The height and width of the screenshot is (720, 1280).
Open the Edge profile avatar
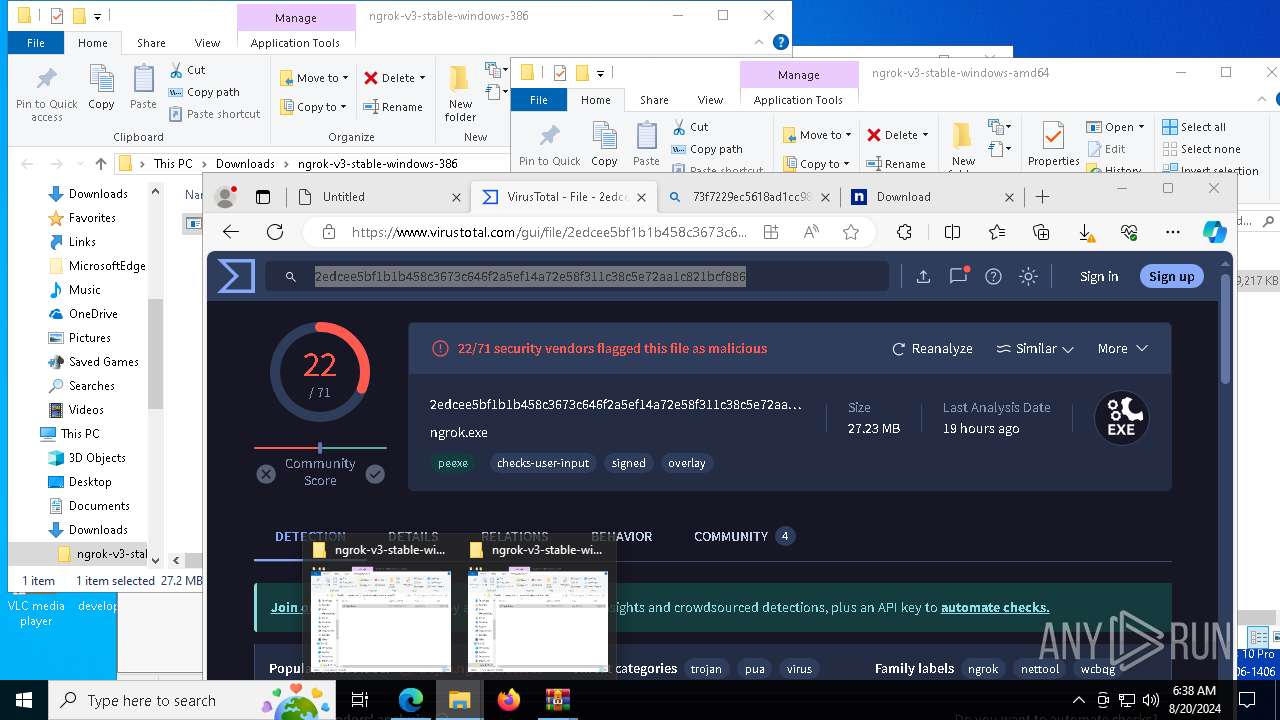pyautogui.click(x=226, y=197)
